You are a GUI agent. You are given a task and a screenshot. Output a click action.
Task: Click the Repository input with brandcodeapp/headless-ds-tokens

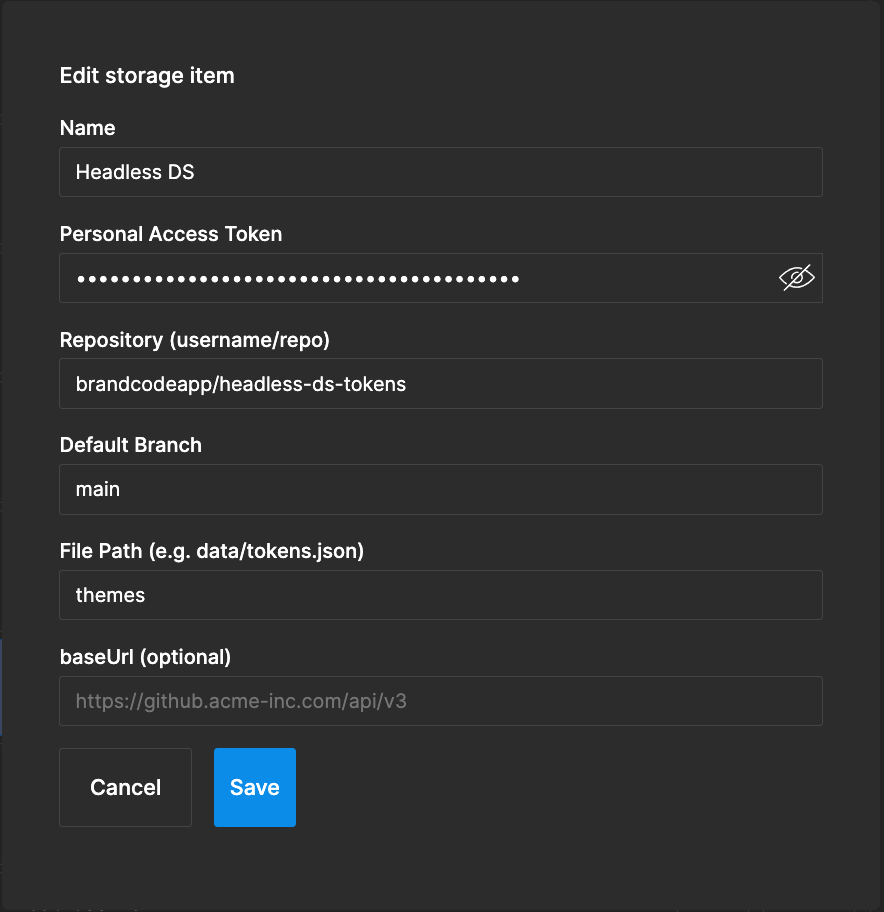tap(441, 384)
